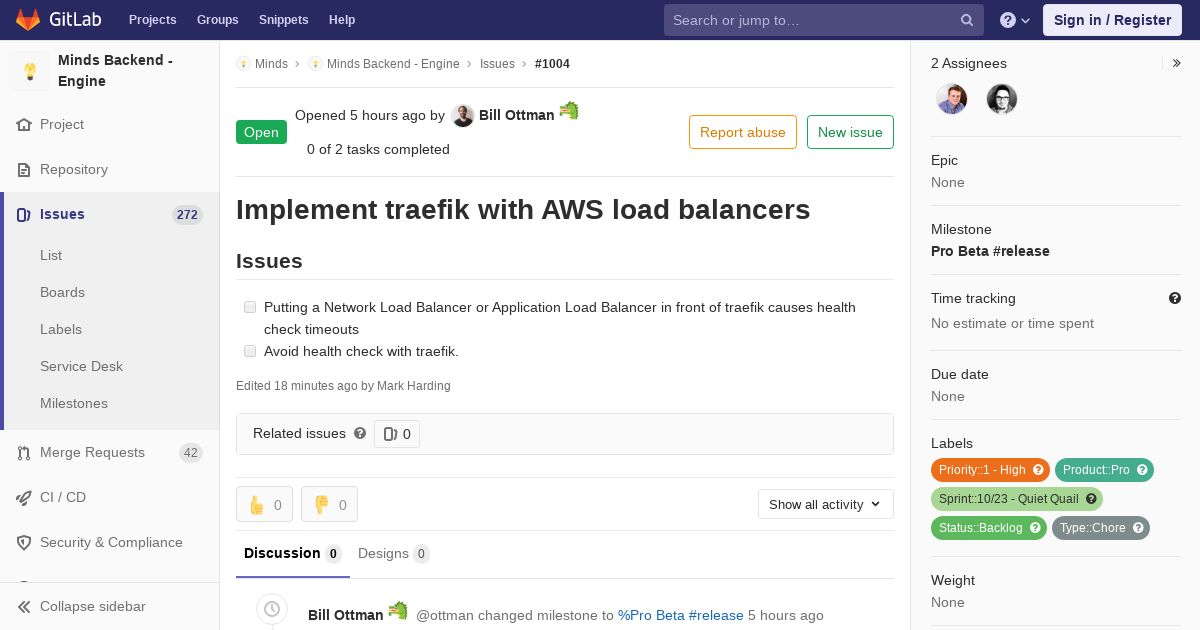1200x630 pixels.
Task: Click Minds group icon in breadcrumb
Action: [243, 64]
